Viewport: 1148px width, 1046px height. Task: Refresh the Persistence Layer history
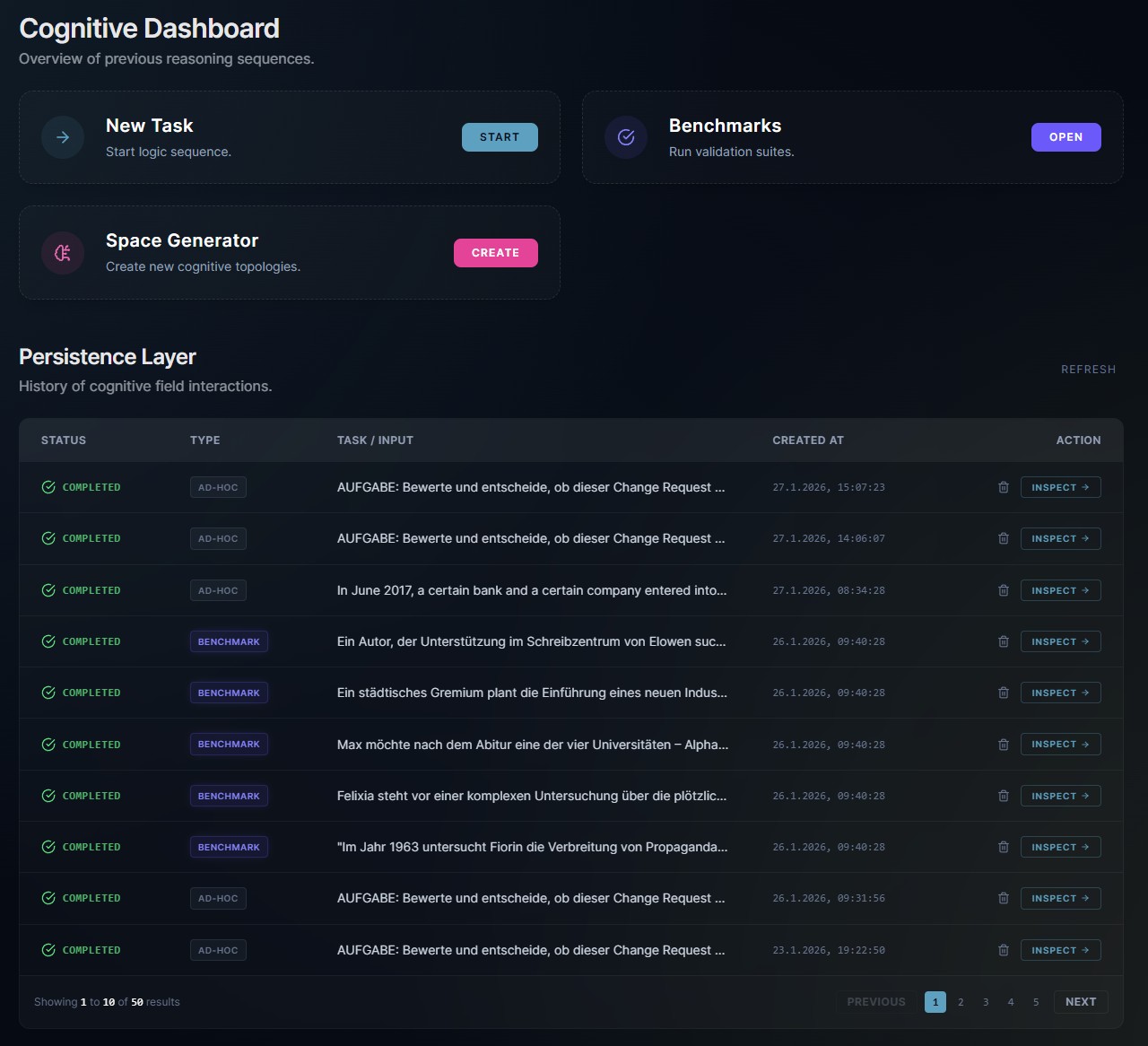point(1088,370)
